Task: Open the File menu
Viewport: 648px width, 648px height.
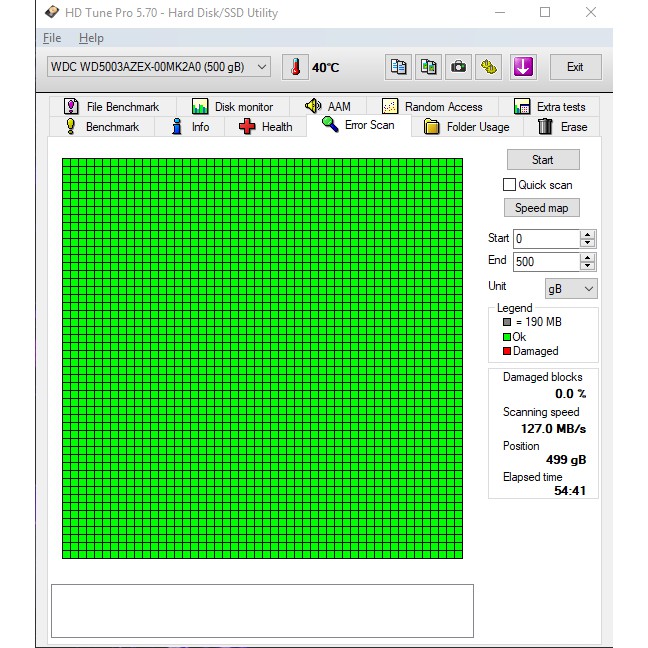Action: tap(52, 38)
